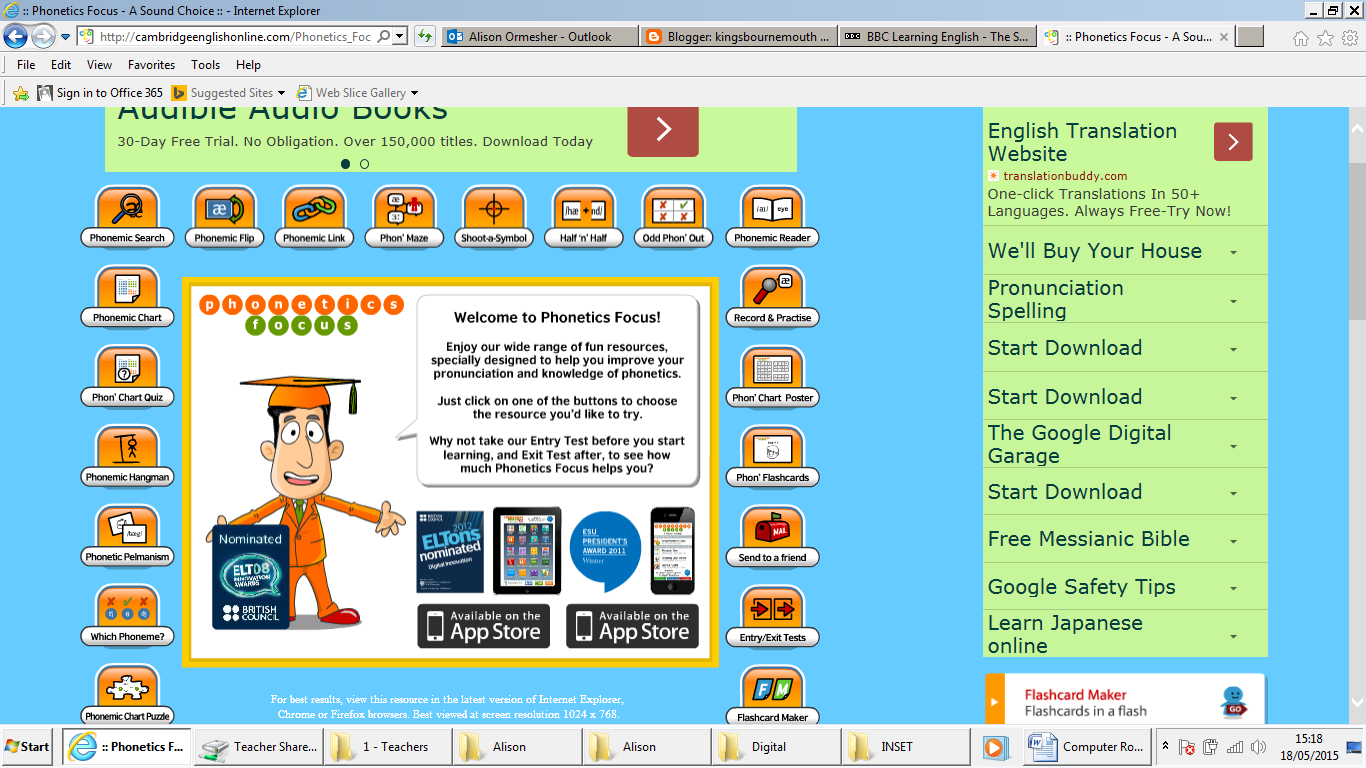Click the Windows Start button
This screenshot has height=768, width=1366.
[28, 746]
